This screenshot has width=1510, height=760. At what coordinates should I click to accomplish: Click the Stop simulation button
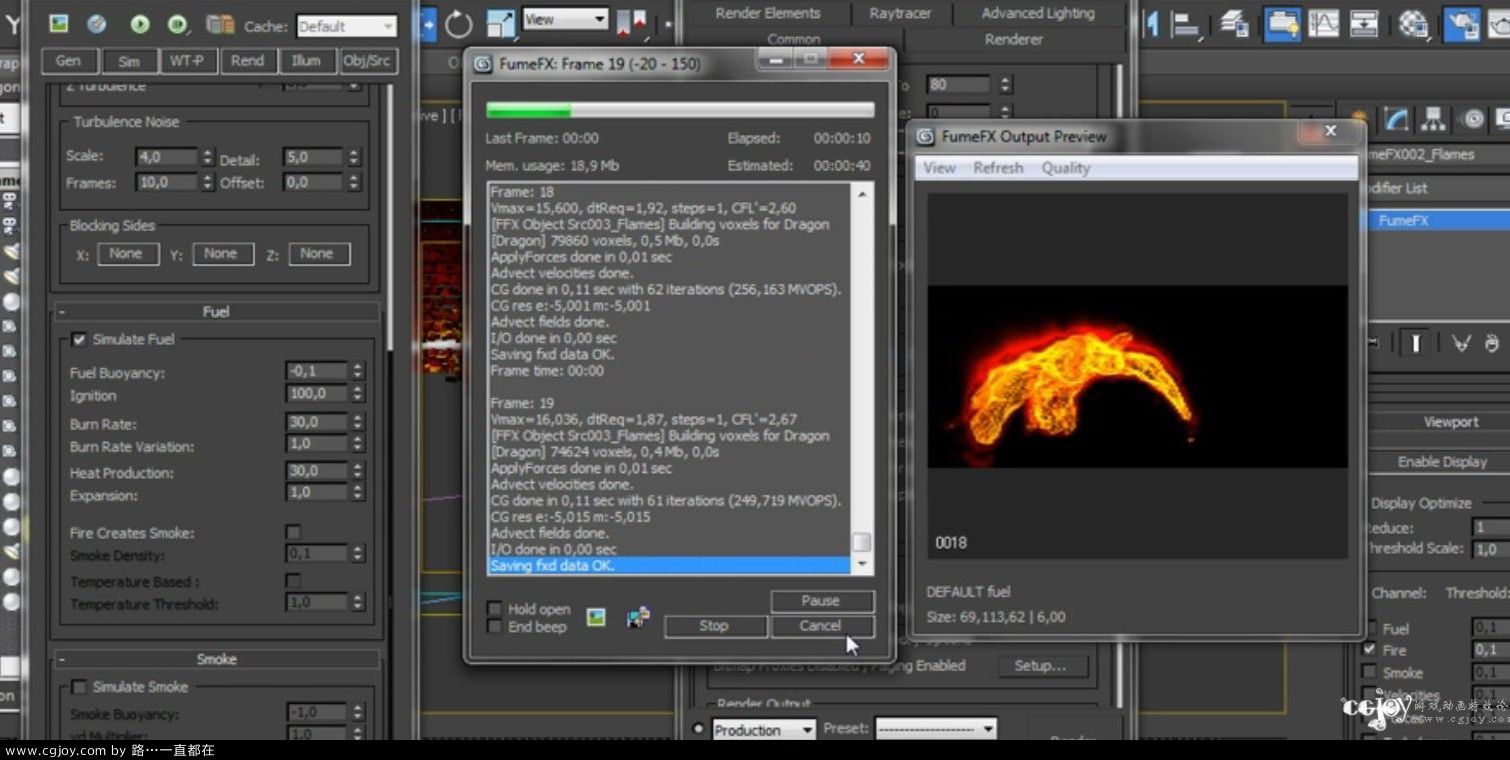tap(714, 626)
